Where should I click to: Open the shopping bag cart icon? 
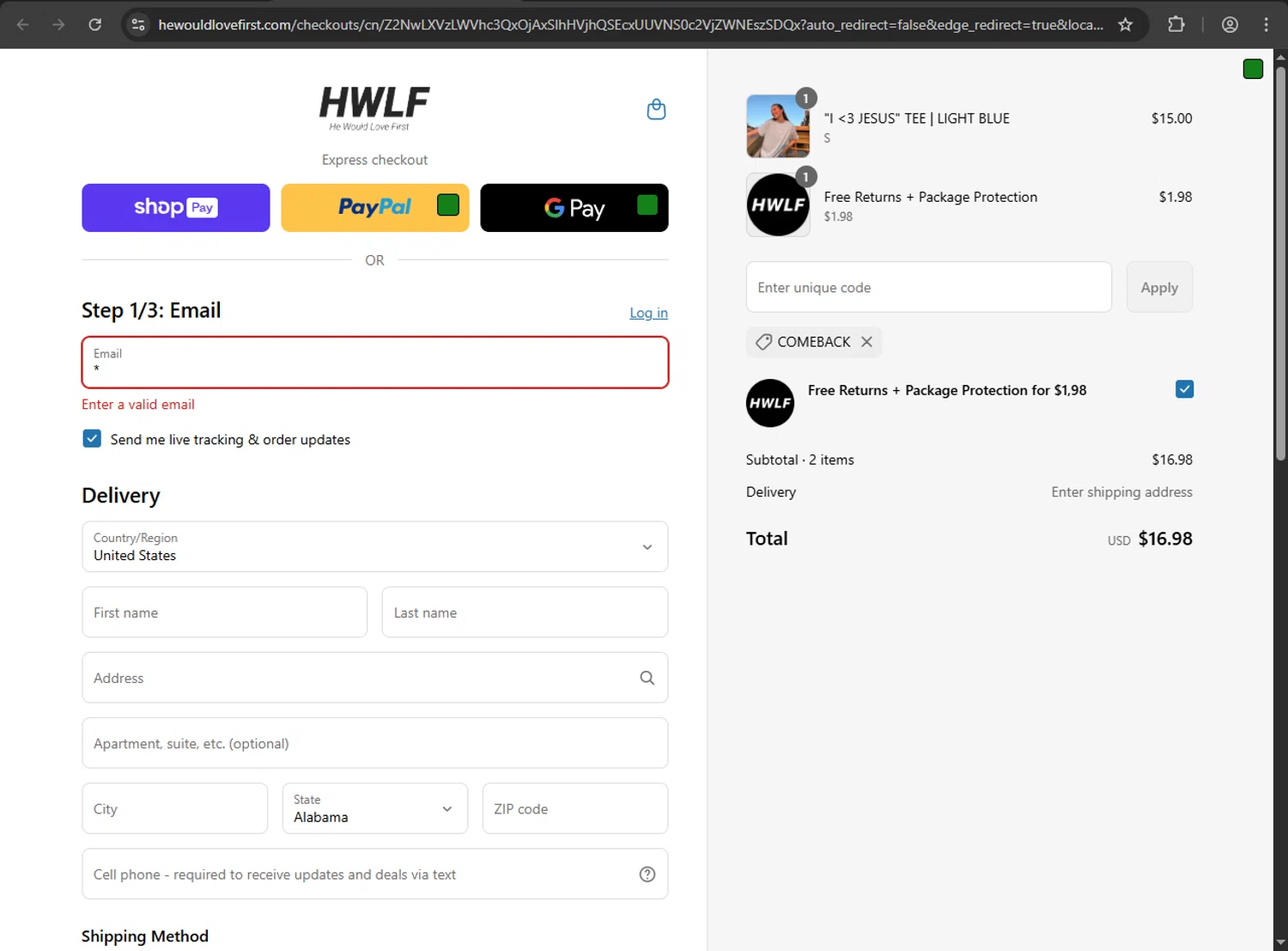(656, 109)
